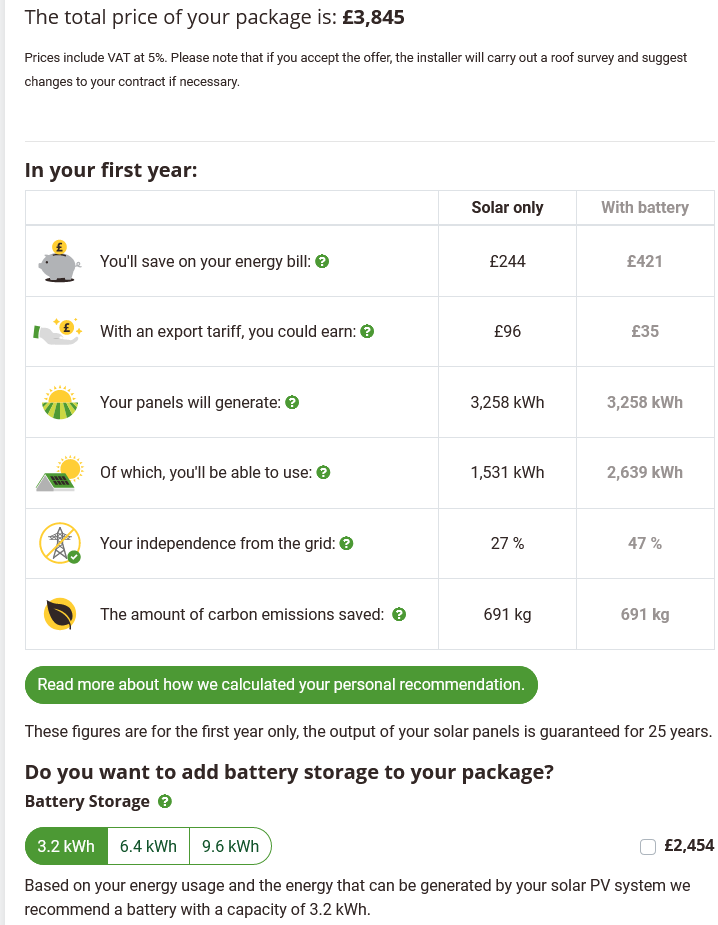Switch to the Solar only column
Image resolution: width=718 pixels, height=925 pixels.
[507, 208]
